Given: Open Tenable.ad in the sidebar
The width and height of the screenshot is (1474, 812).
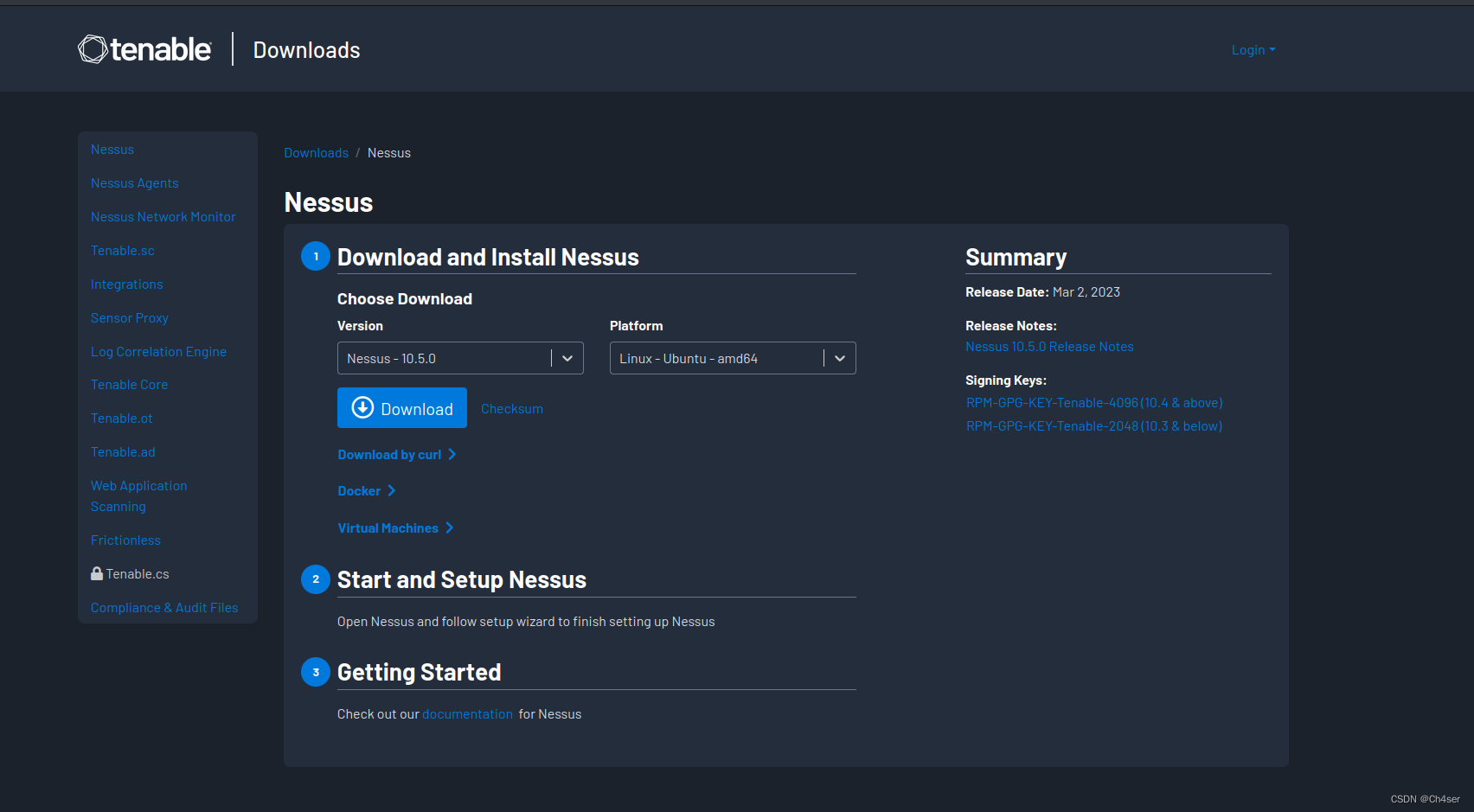Looking at the screenshot, I should pyautogui.click(x=124, y=452).
